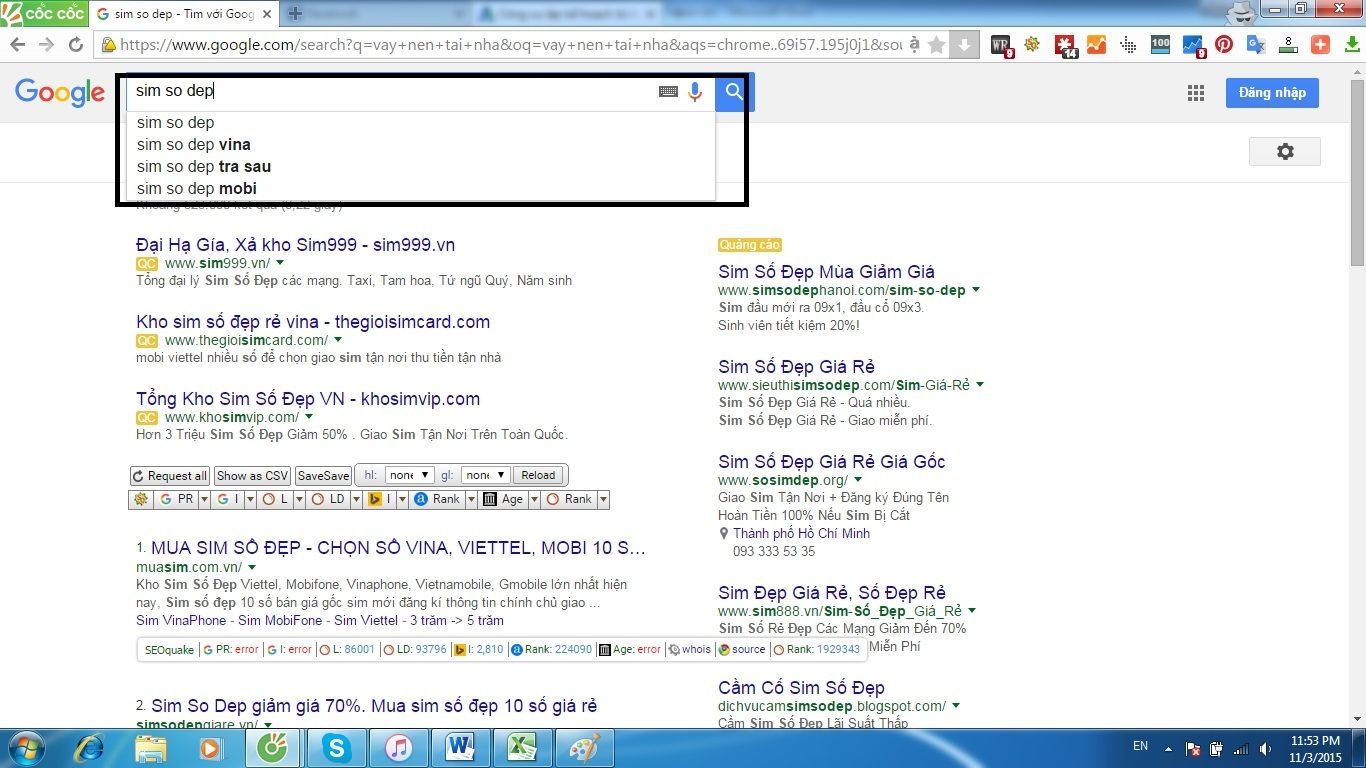
Task: Click the SEOquake Reload button
Action: tap(538, 475)
